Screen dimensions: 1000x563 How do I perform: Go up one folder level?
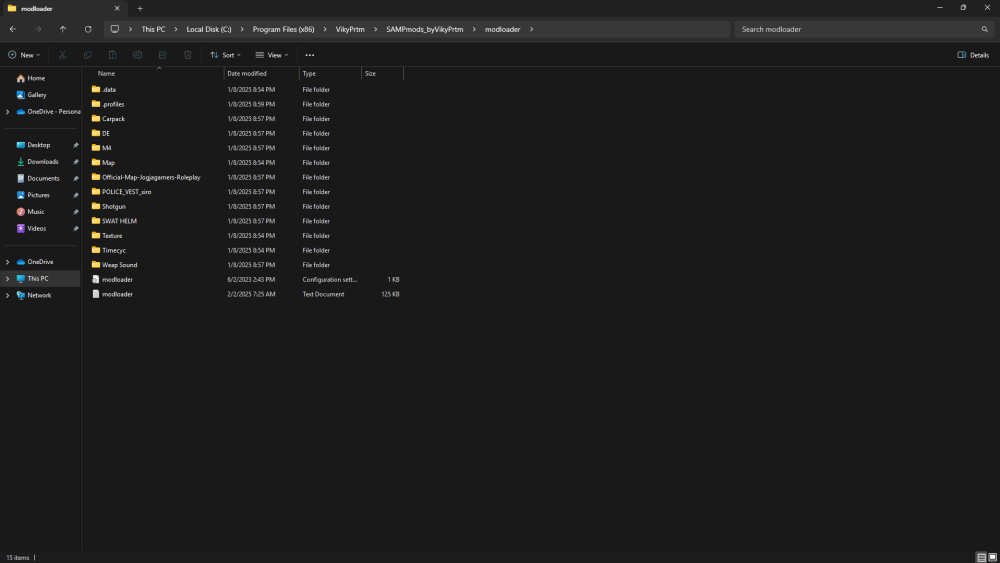[x=62, y=29]
